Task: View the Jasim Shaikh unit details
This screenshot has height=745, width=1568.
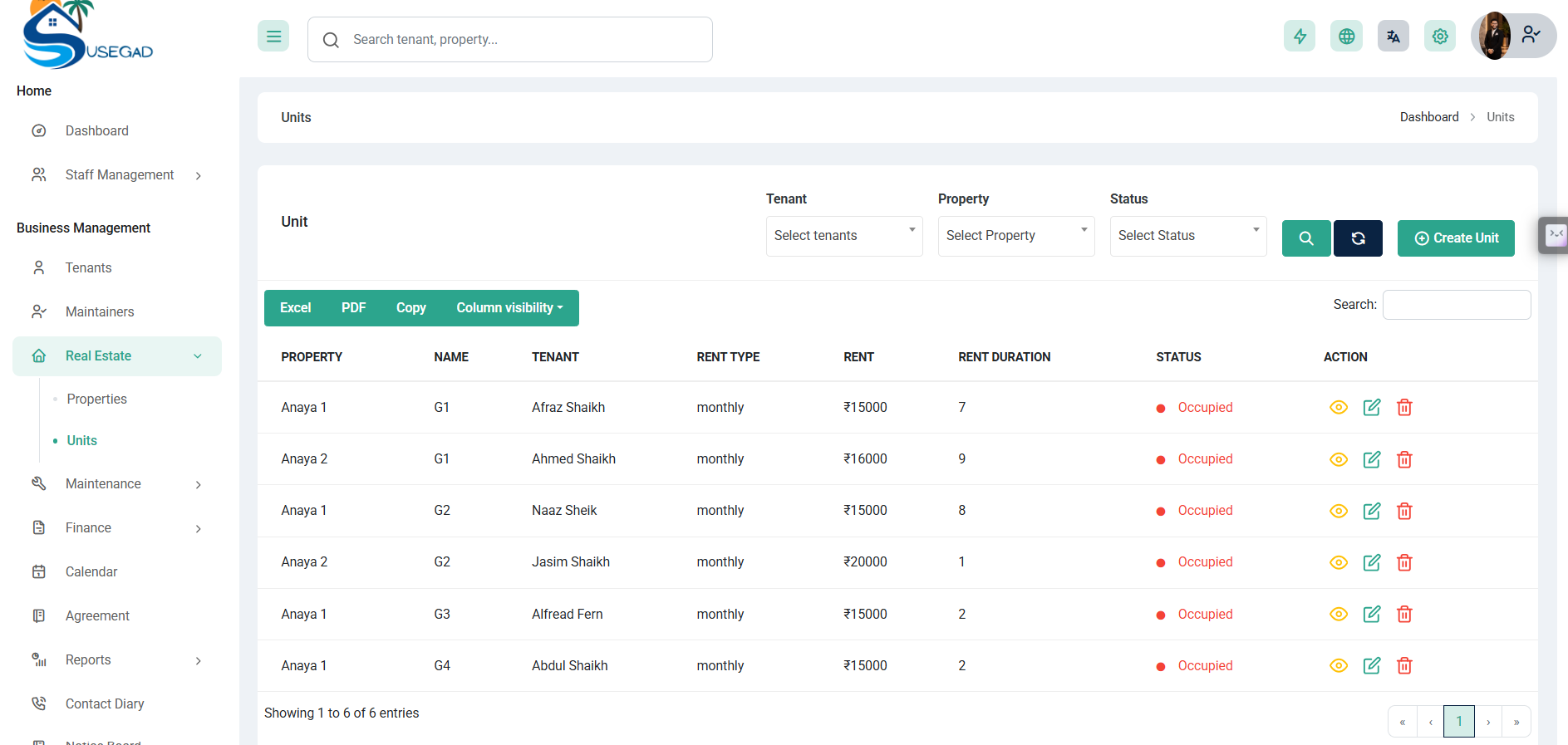Action: [1339, 562]
